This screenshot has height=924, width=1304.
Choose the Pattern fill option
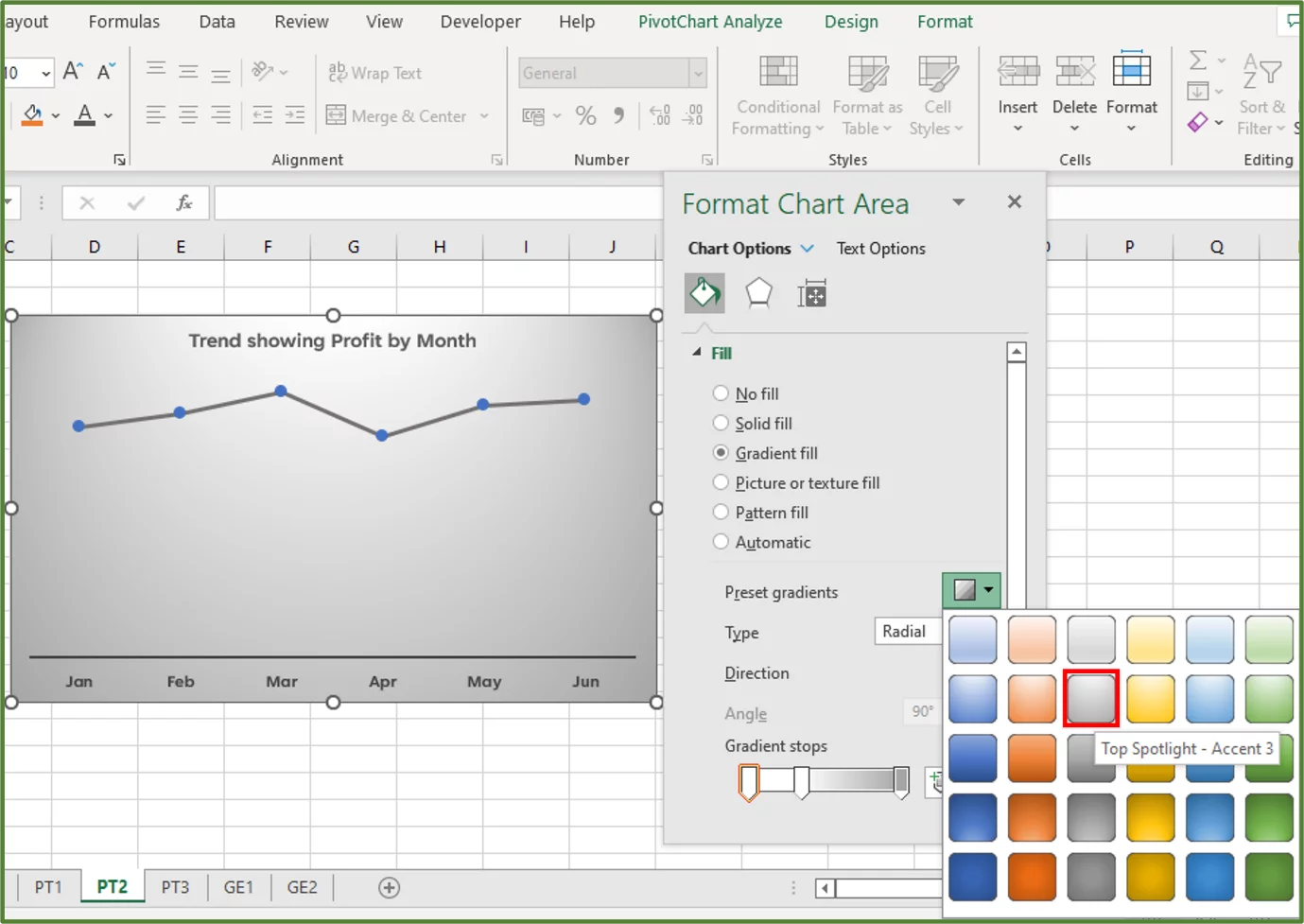click(x=721, y=512)
